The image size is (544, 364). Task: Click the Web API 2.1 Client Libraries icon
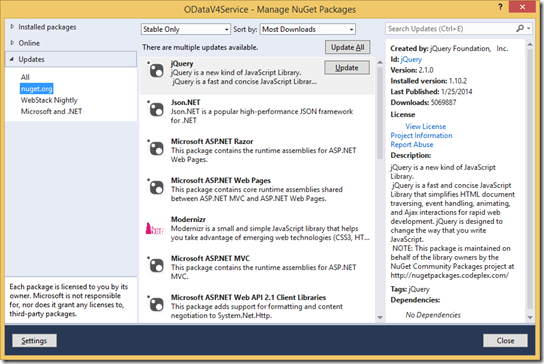pos(156,304)
